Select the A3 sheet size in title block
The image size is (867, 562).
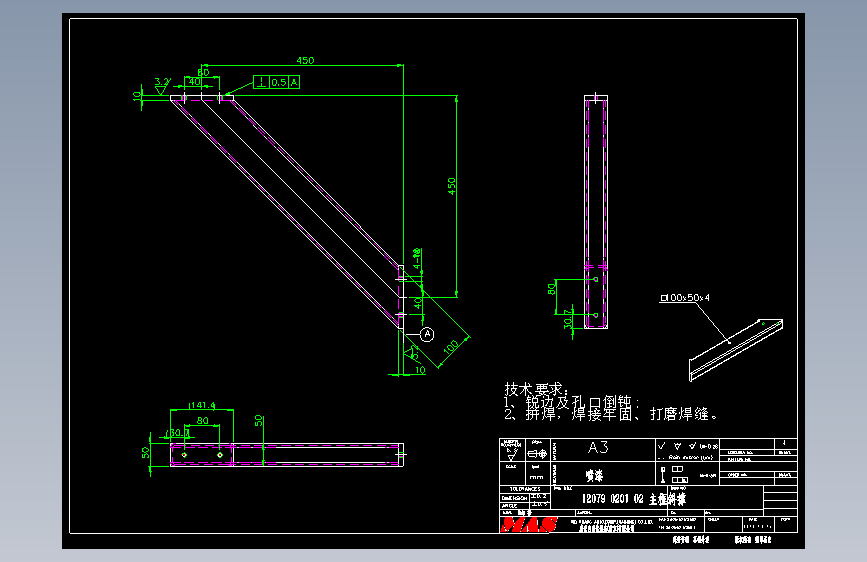598,447
